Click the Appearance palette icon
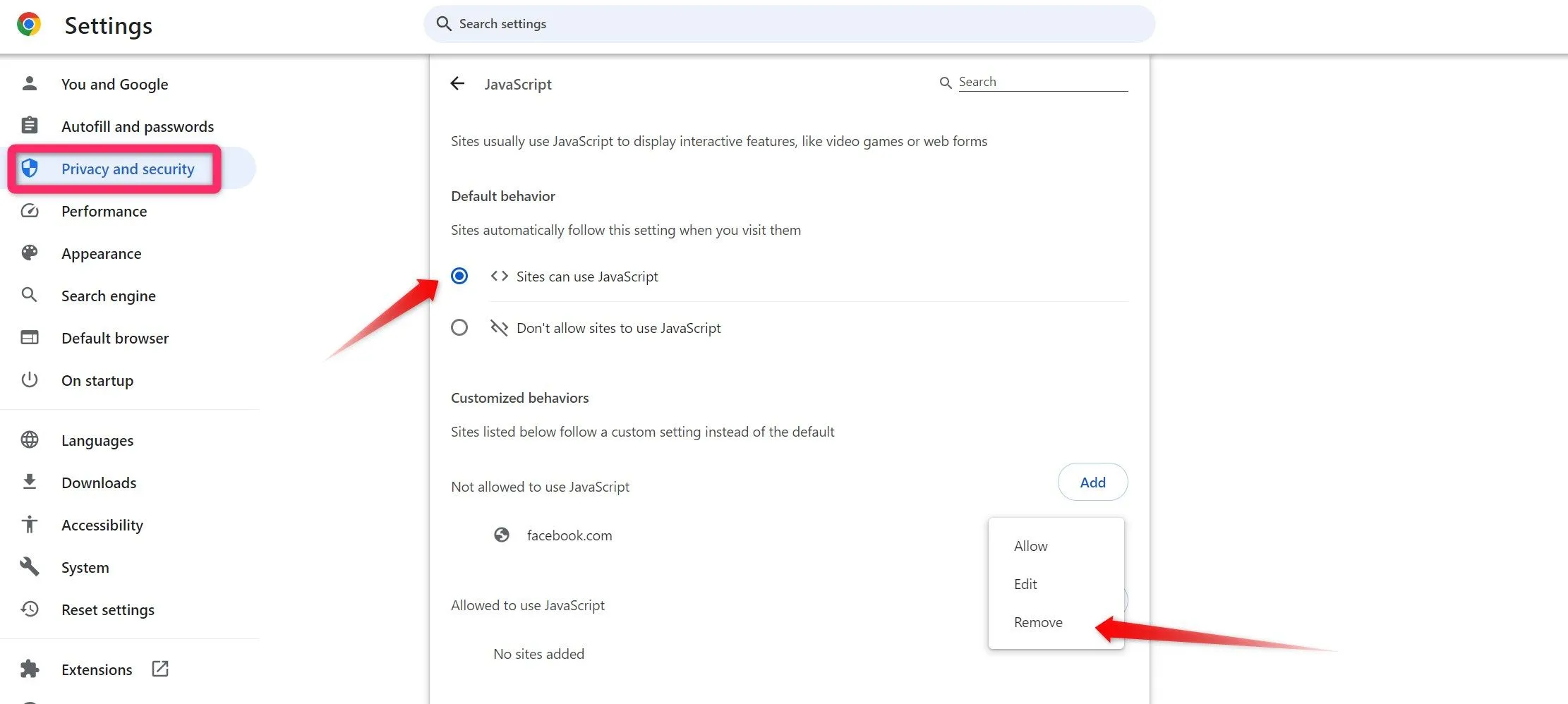The height and width of the screenshot is (704, 1568). [29, 253]
